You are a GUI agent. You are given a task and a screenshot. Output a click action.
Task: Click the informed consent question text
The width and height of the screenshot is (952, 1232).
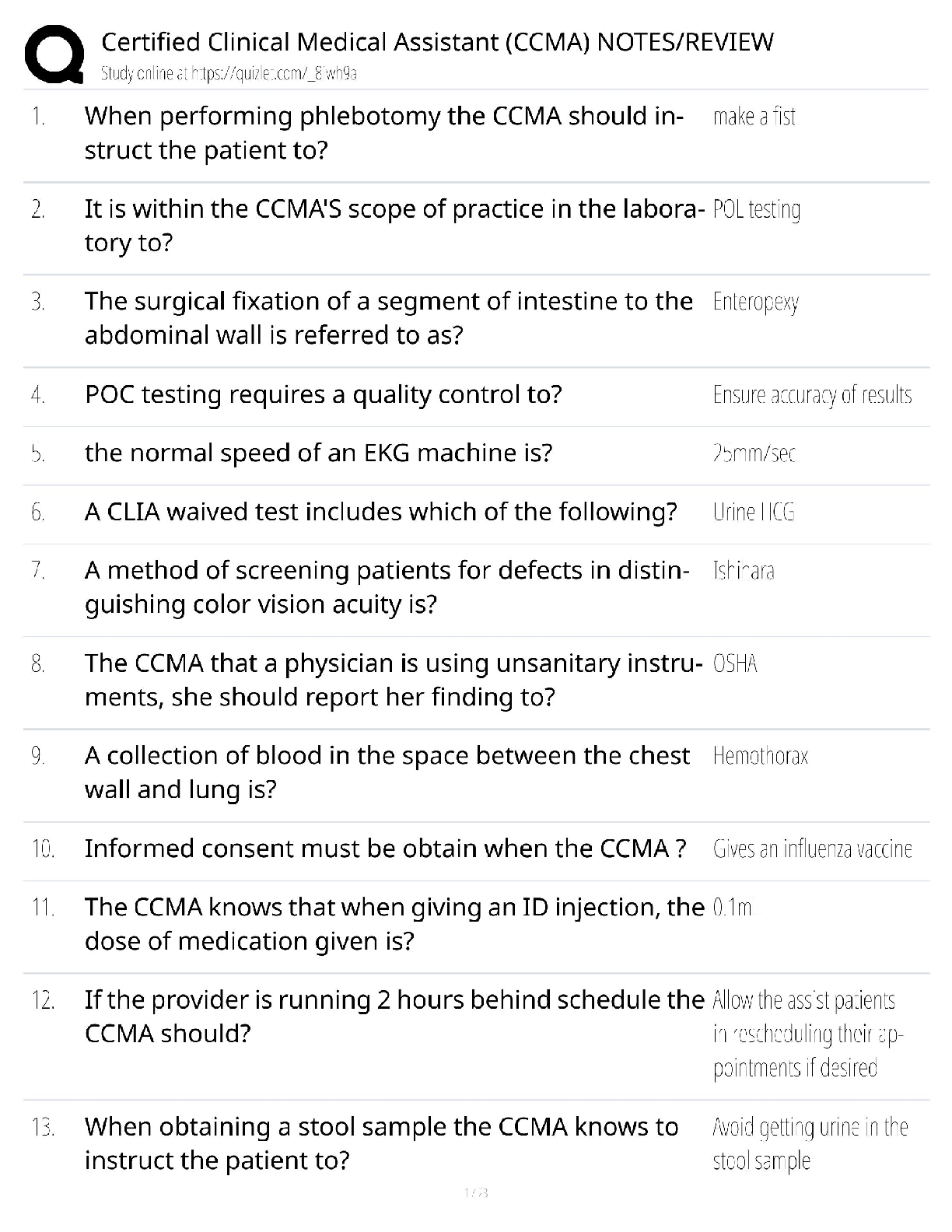(385, 848)
